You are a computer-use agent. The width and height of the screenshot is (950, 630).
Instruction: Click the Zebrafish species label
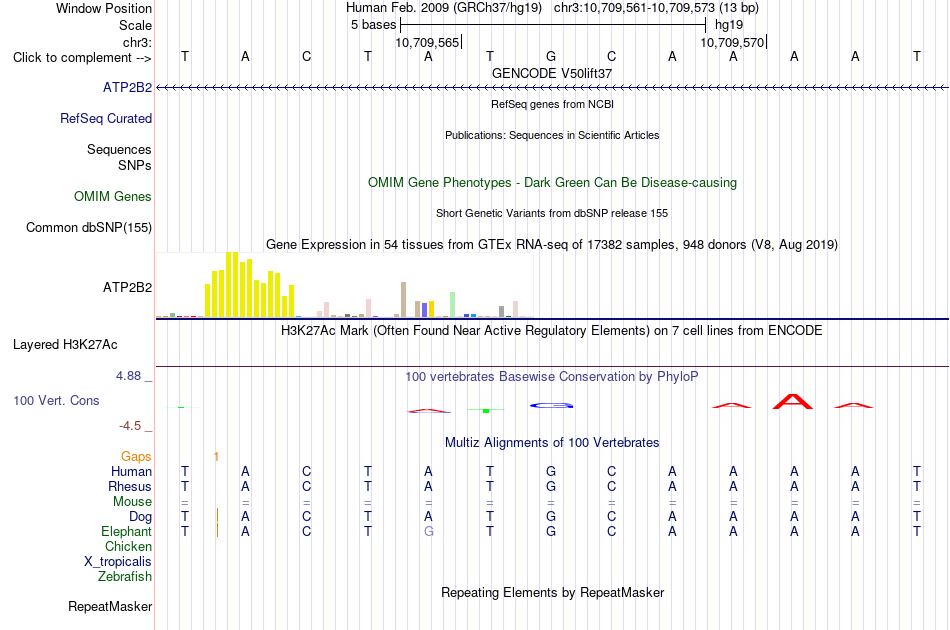[x=125, y=577]
